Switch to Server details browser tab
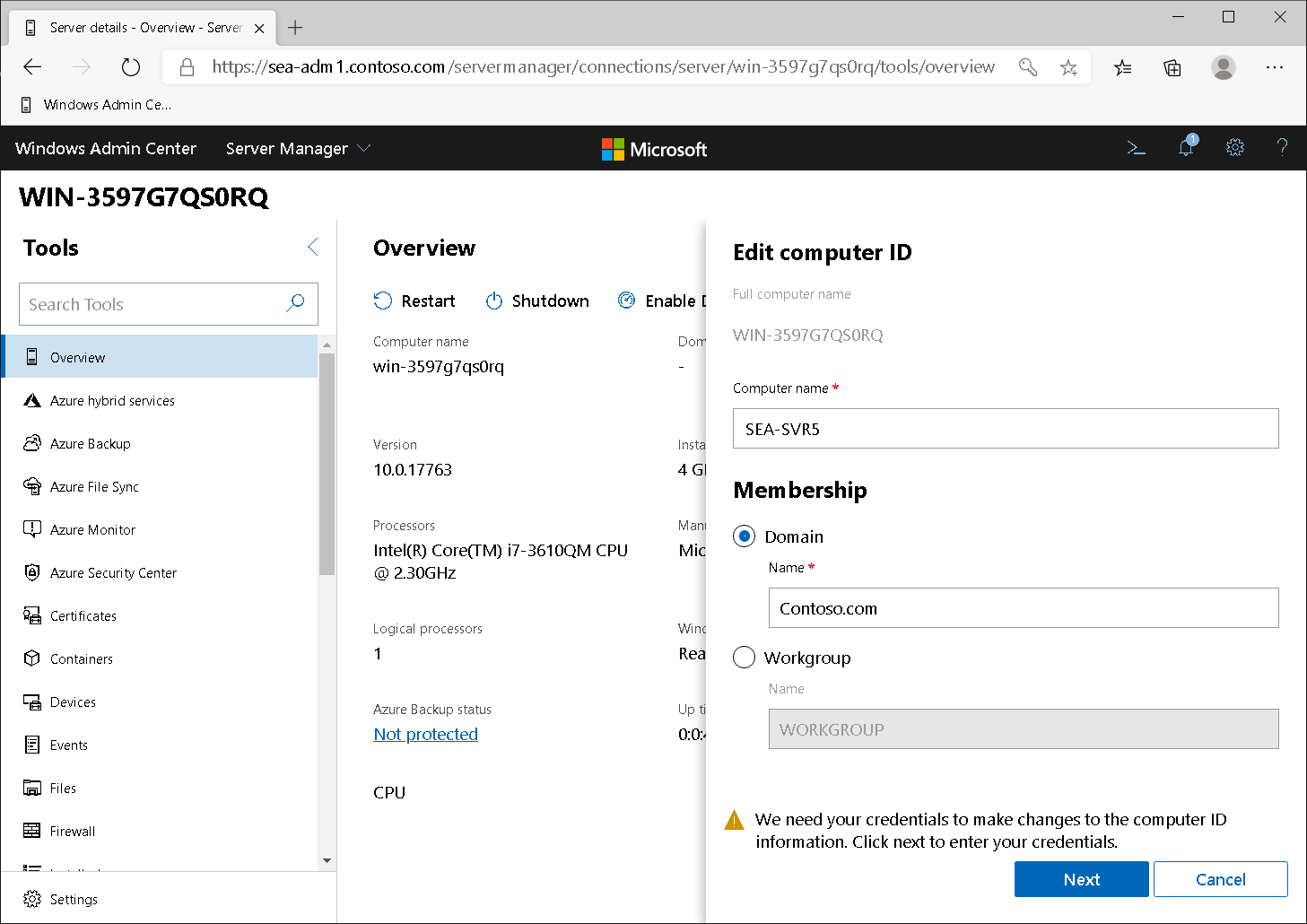Image resolution: width=1307 pixels, height=924 pixels. pyautogui.click(x=144, y=28)
